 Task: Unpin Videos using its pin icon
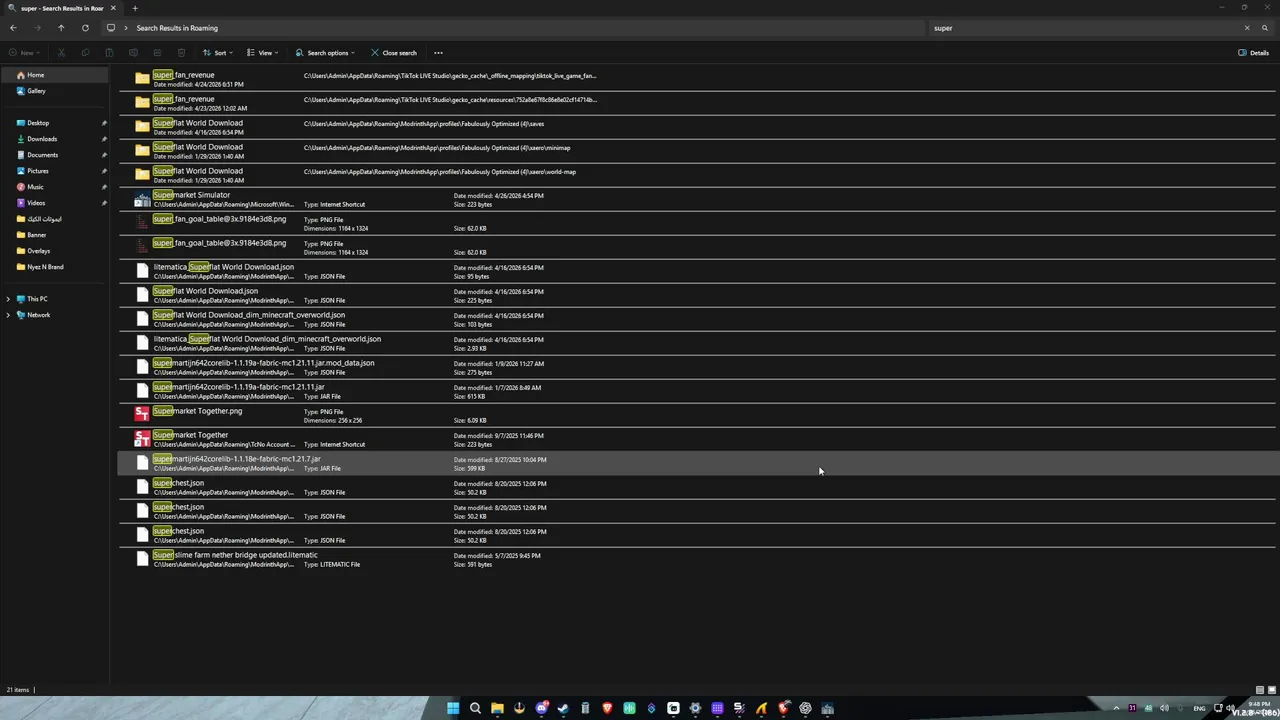pyautogui.click(x=104, y=203)
